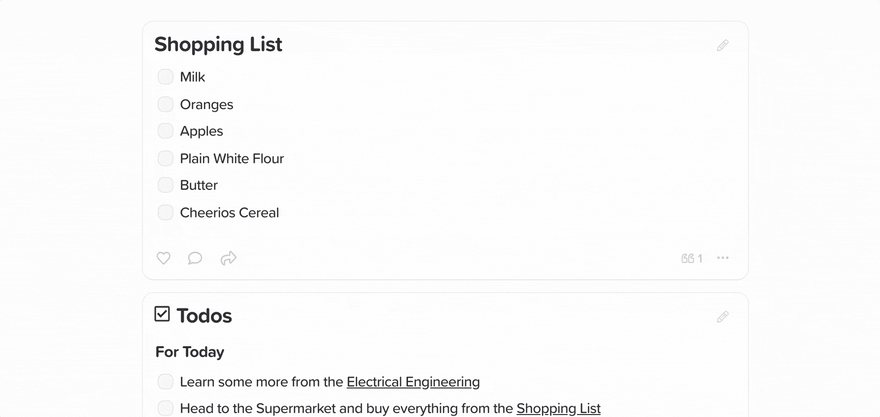
Task: Mark Butter as bought
Action: tap(165, 185)
